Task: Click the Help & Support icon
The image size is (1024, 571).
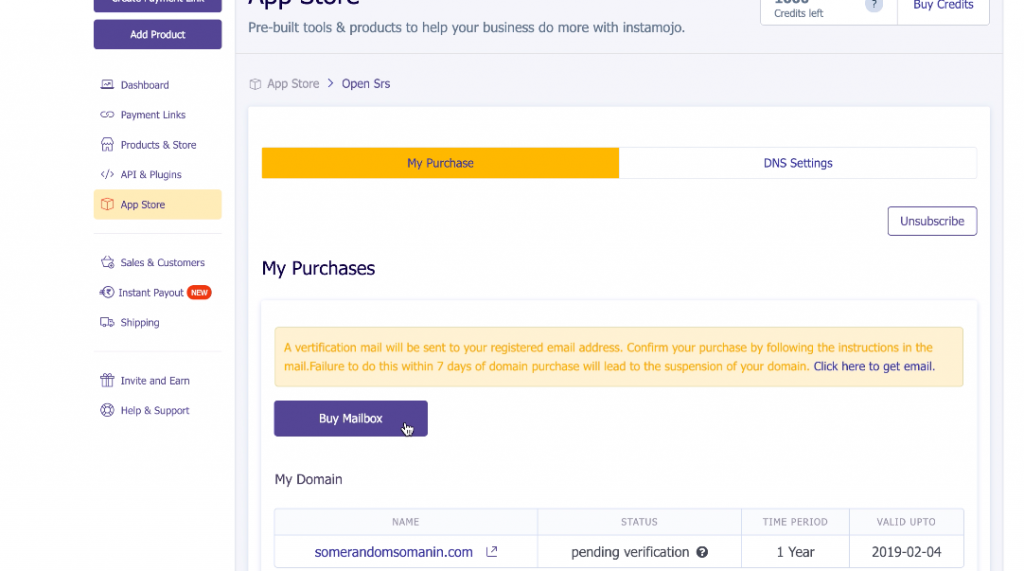Action: 107,411
